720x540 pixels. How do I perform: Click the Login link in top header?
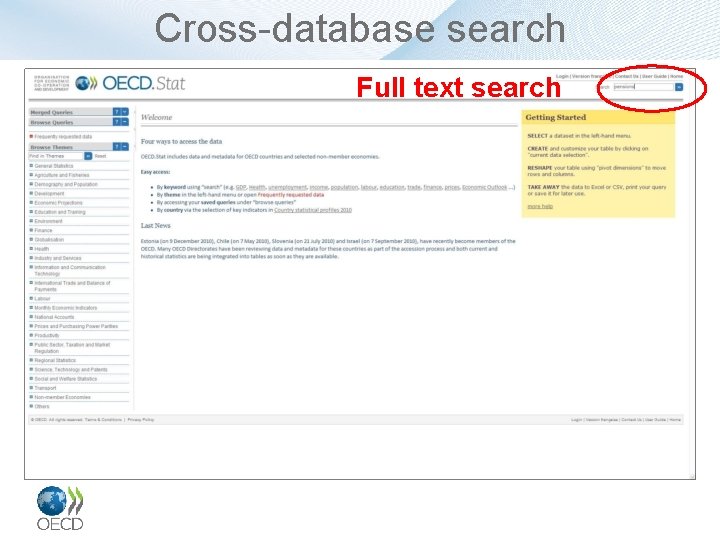coord(562,76)
